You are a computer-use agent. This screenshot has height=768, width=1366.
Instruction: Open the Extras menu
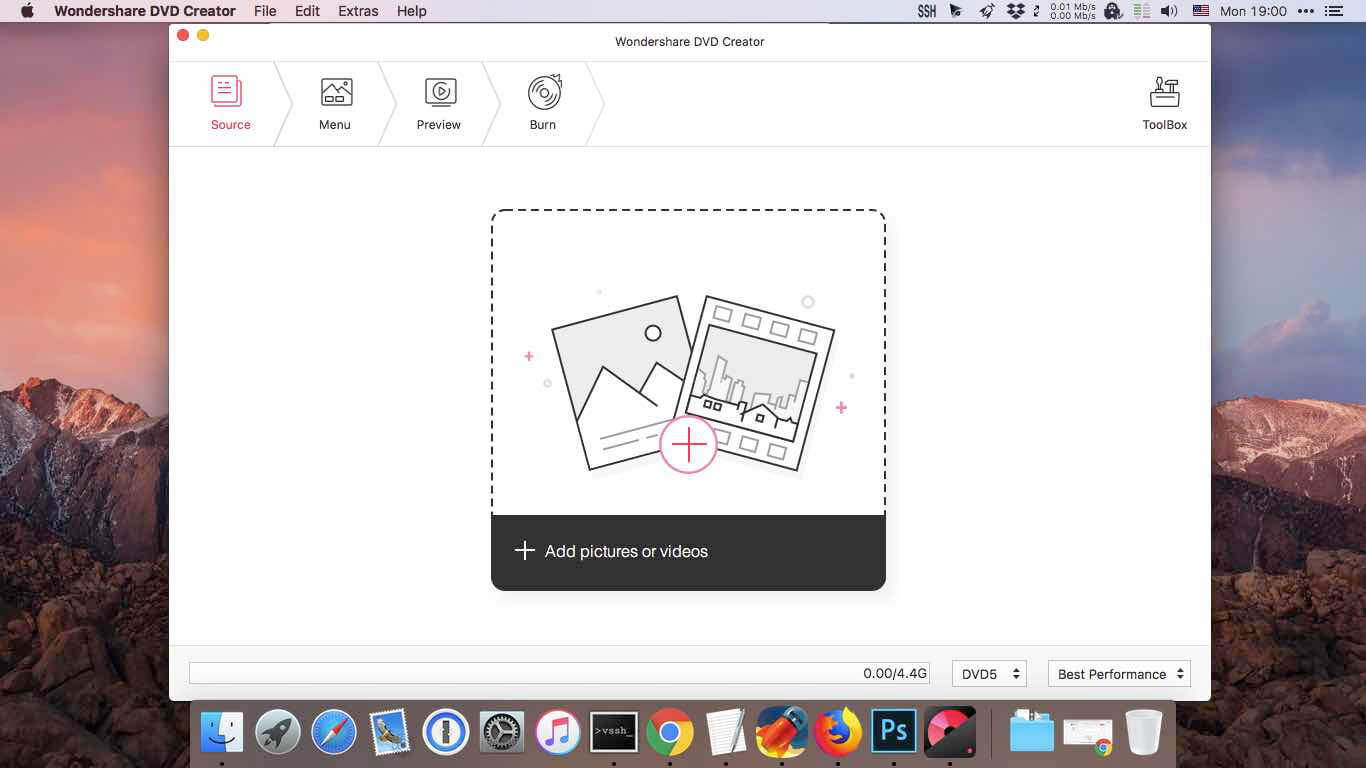click(357, 11)
